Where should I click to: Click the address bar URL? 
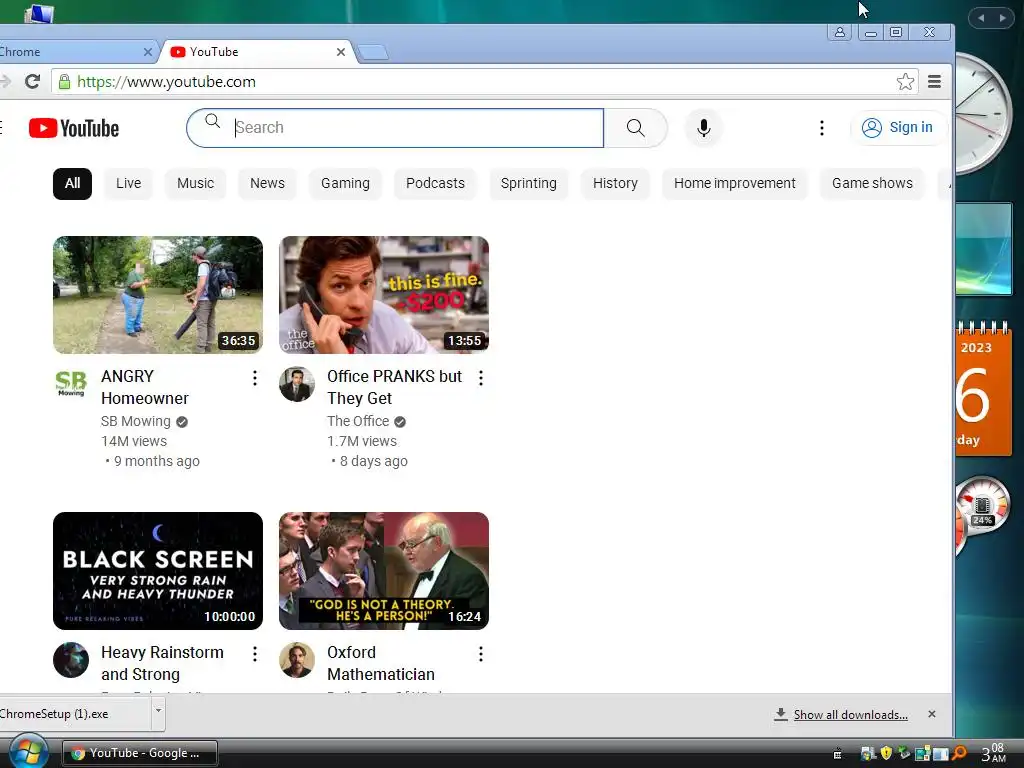[167, 82]
